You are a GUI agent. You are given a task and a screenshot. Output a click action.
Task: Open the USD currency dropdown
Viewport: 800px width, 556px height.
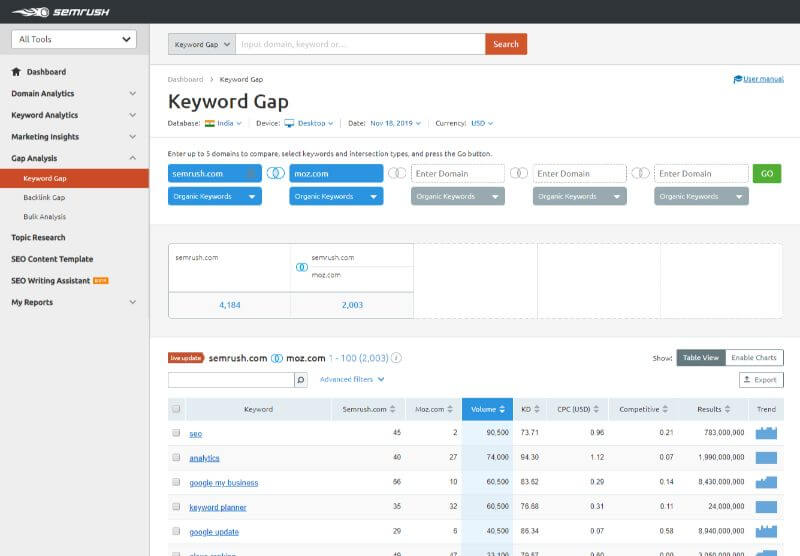tap(482, 123)
